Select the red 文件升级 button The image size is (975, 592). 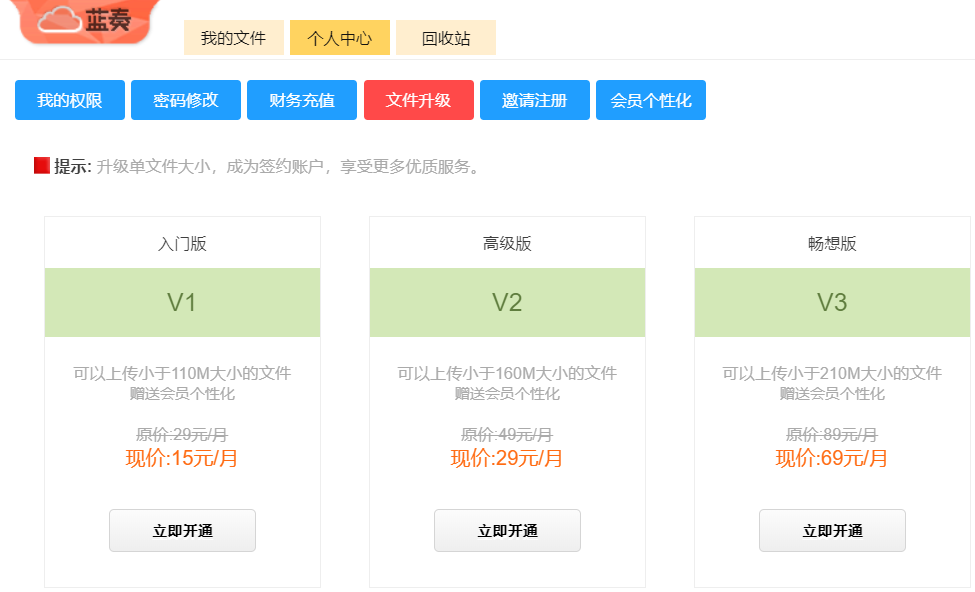[419, 100]
